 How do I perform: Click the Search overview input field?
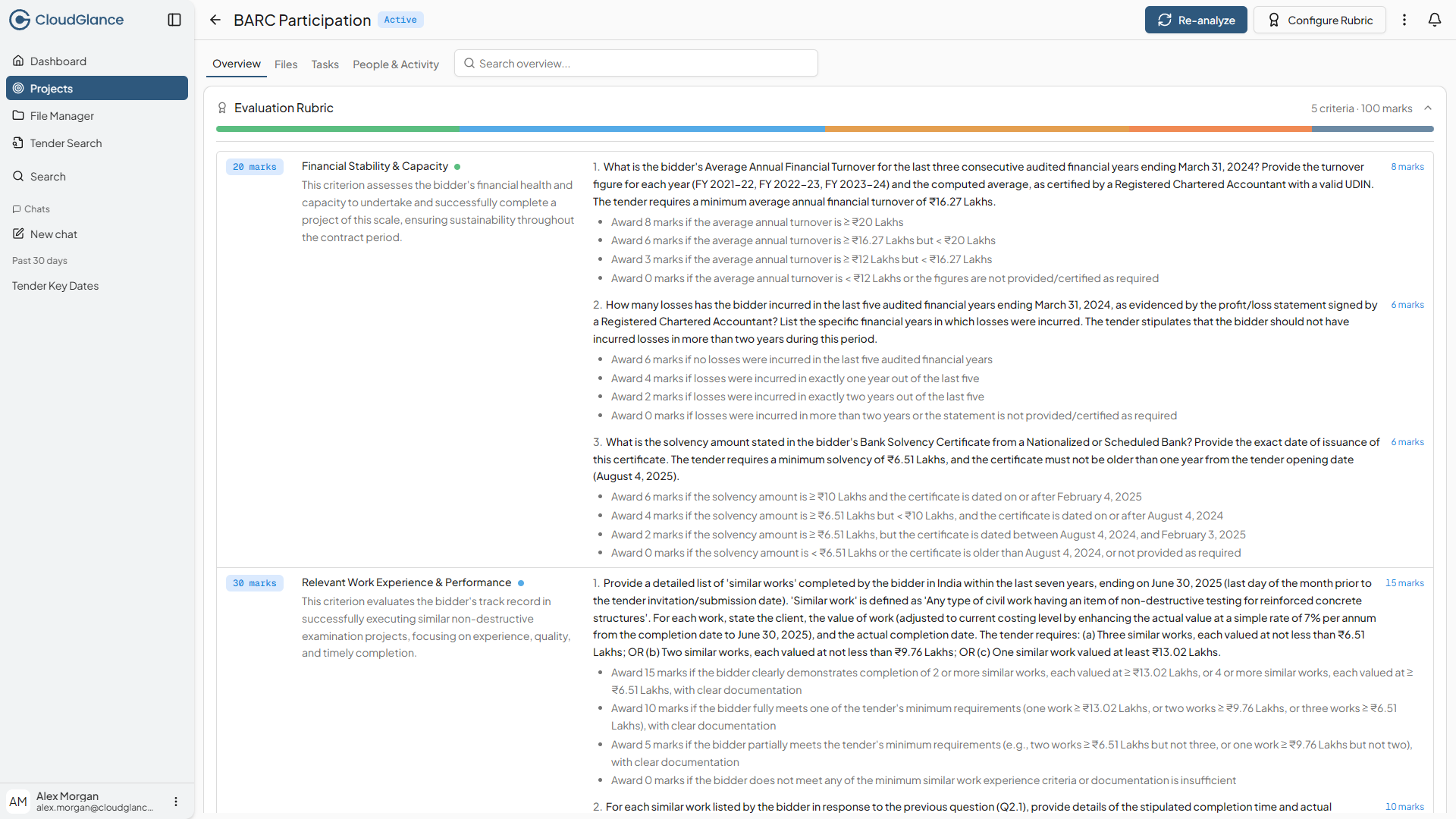[x=636, y=64]
